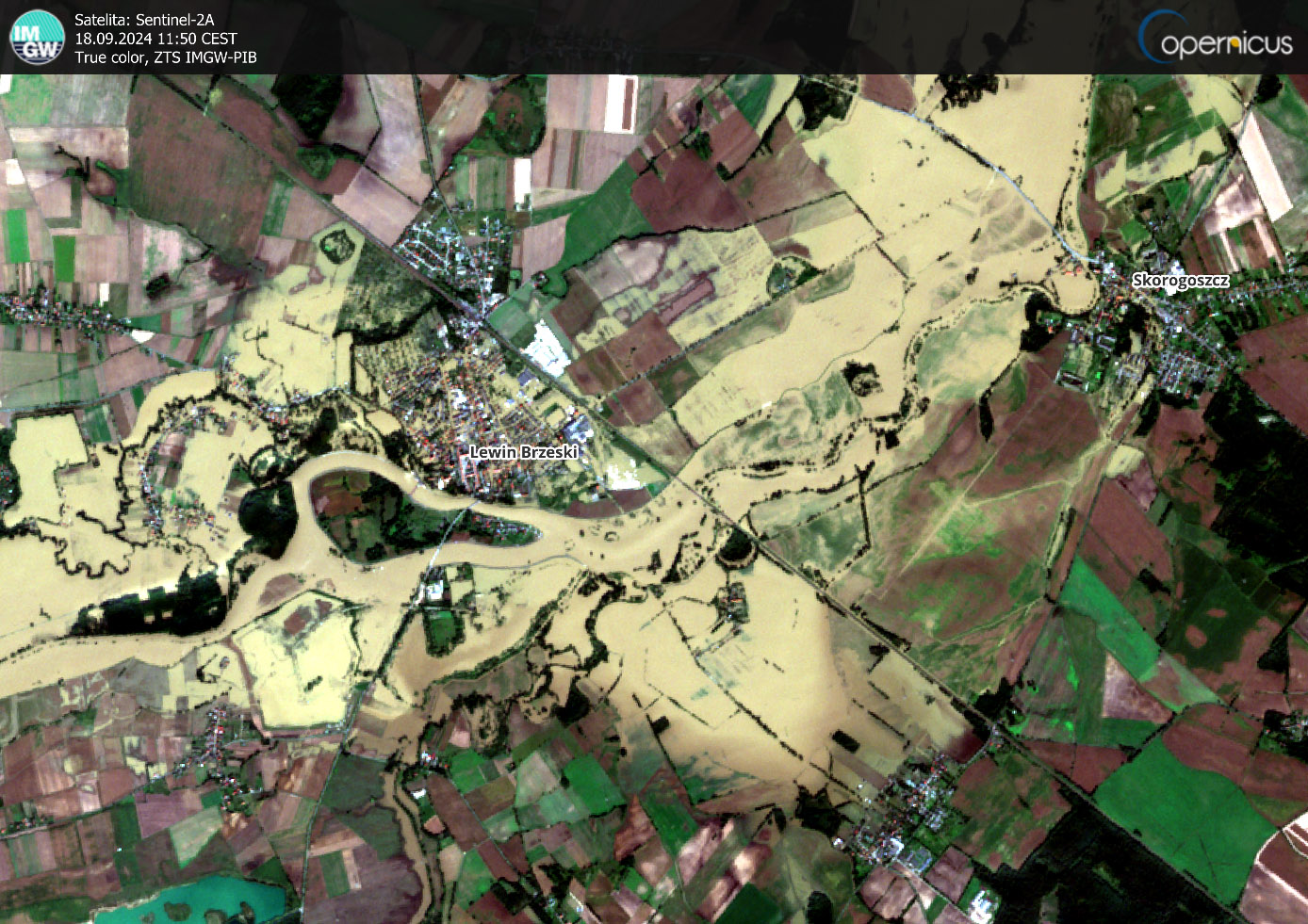1308x924 pixels.
Task: Click the IMGW logo in the header
Action: pos(37,37)
